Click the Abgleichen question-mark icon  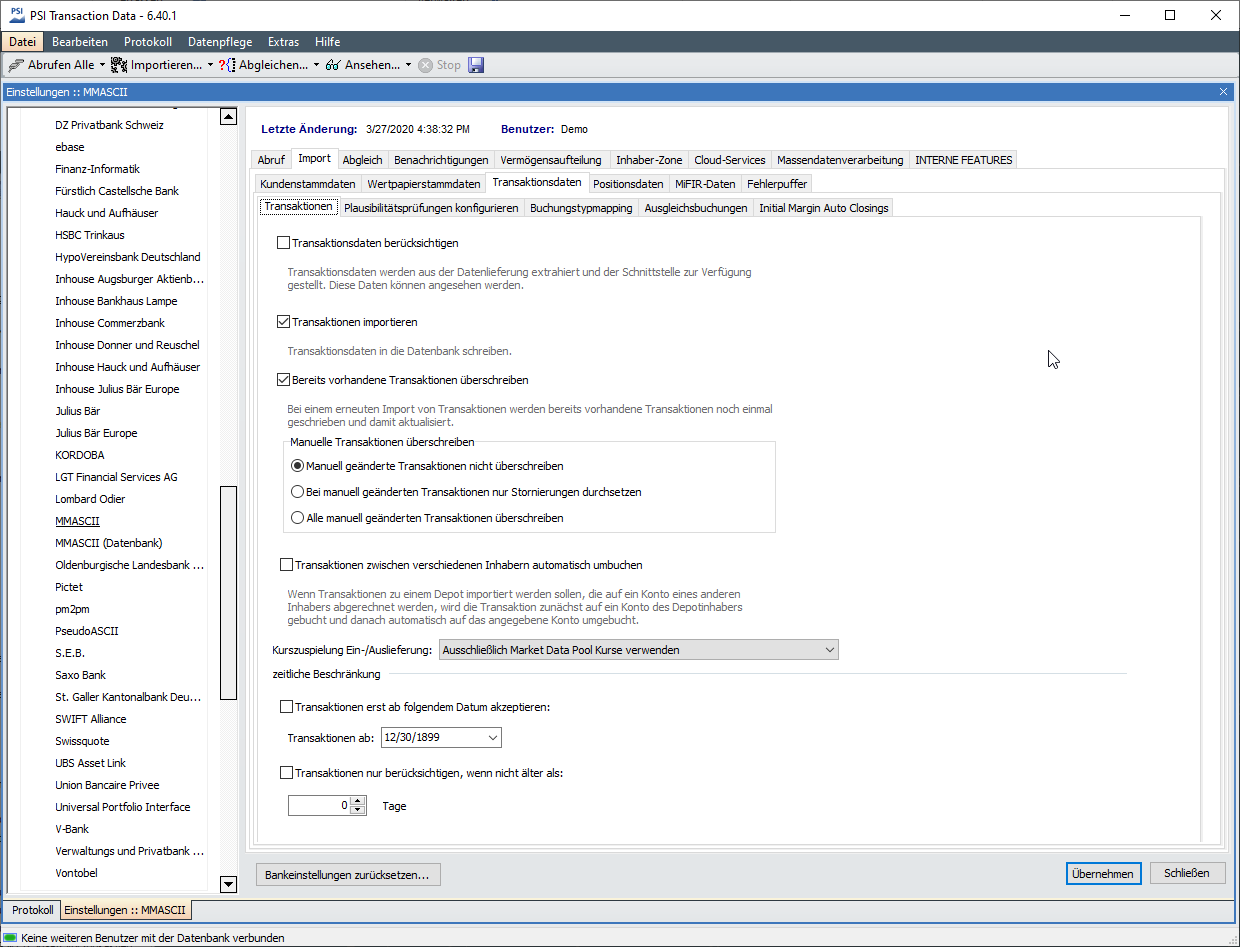pos(227,65)
